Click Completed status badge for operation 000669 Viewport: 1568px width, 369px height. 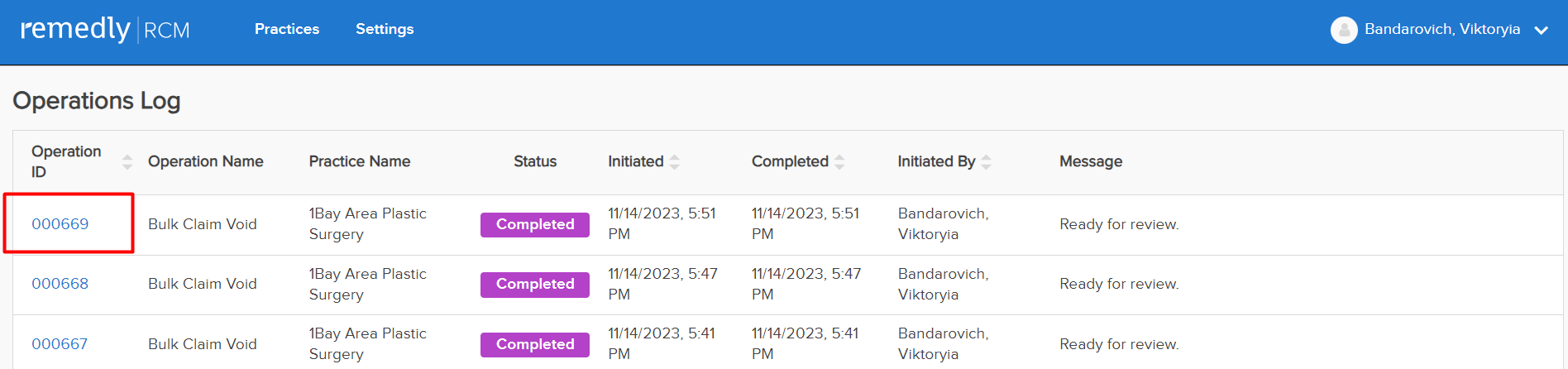535,224
